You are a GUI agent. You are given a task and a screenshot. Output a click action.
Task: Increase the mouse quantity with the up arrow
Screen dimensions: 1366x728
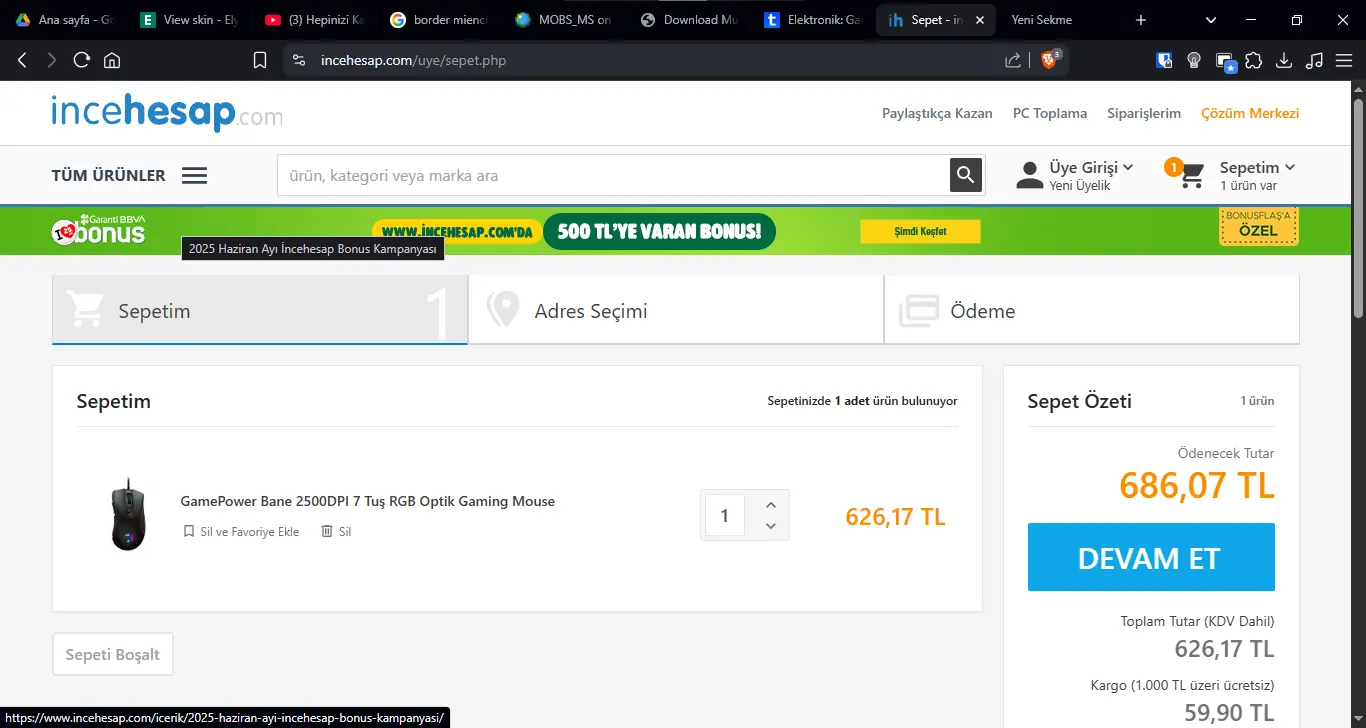pyautogui.click(x=770, y=505)
